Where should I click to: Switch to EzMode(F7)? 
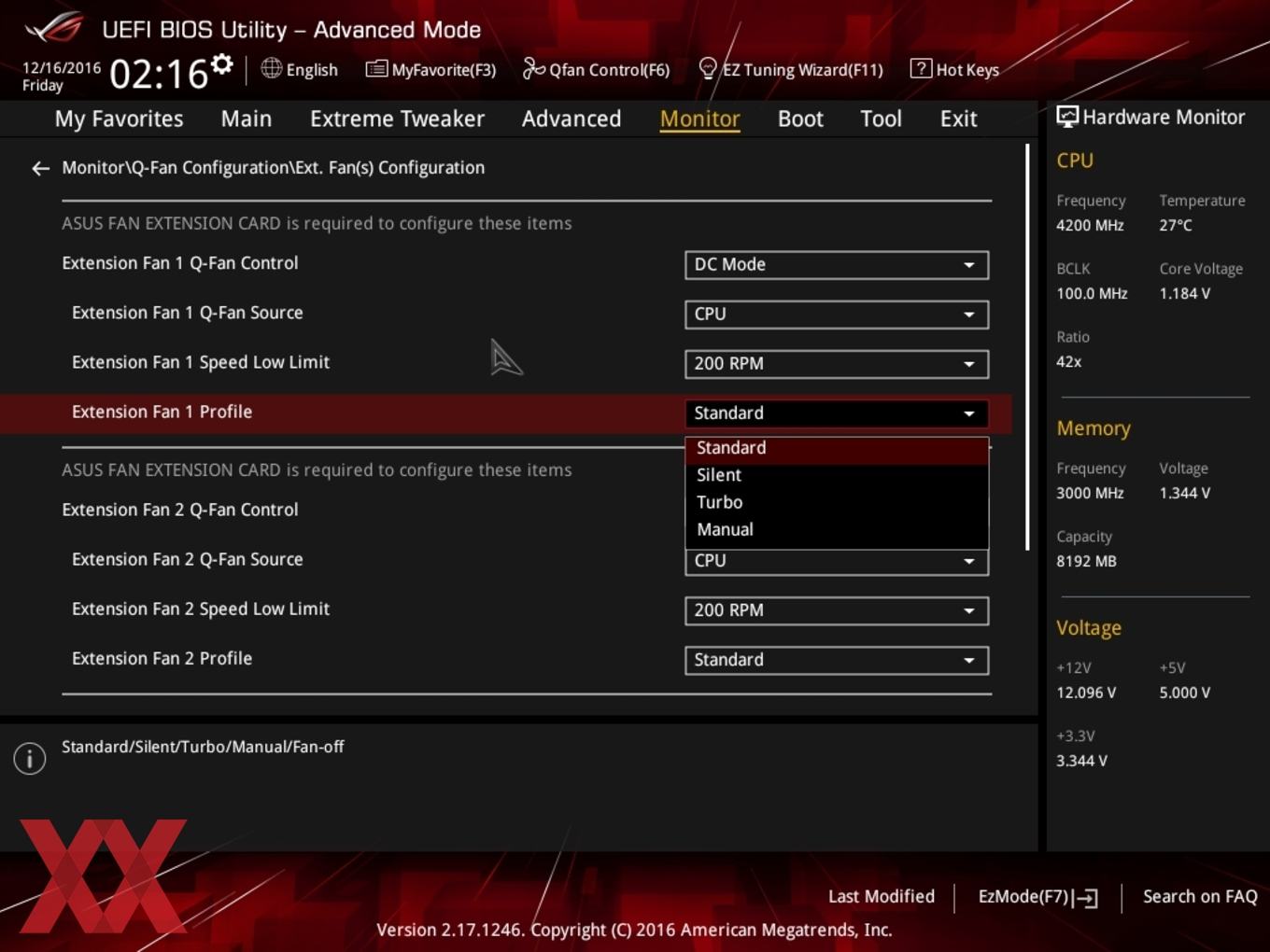pos(1037,897)
